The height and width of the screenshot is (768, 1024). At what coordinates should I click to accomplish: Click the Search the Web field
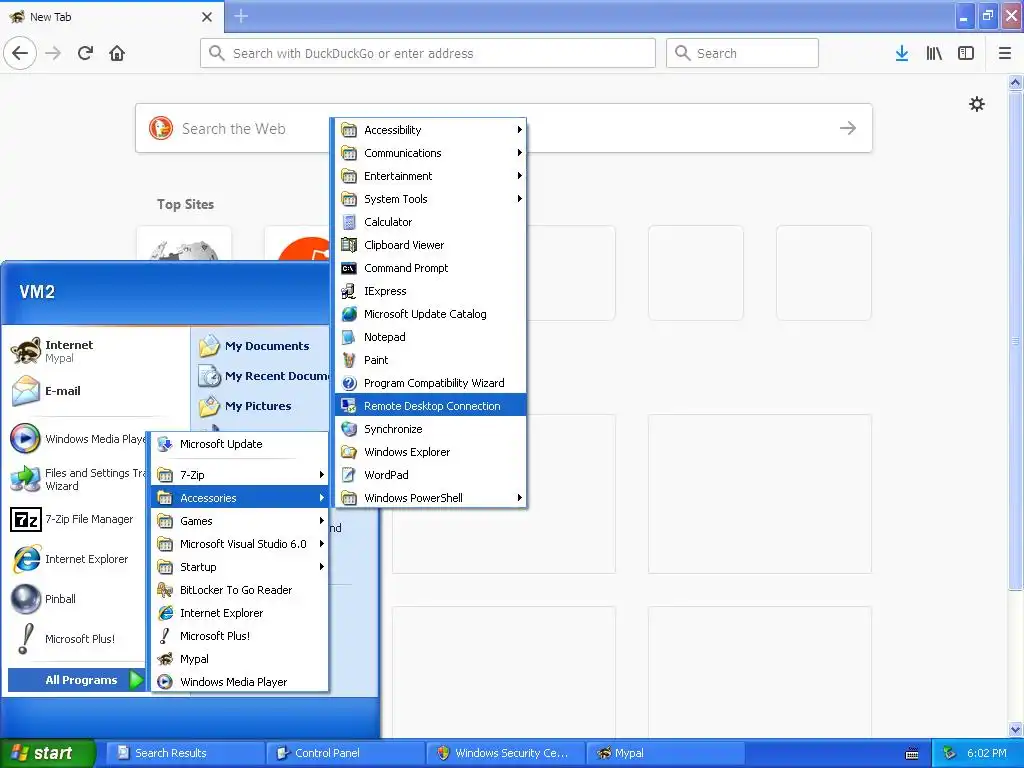(503, 128)
